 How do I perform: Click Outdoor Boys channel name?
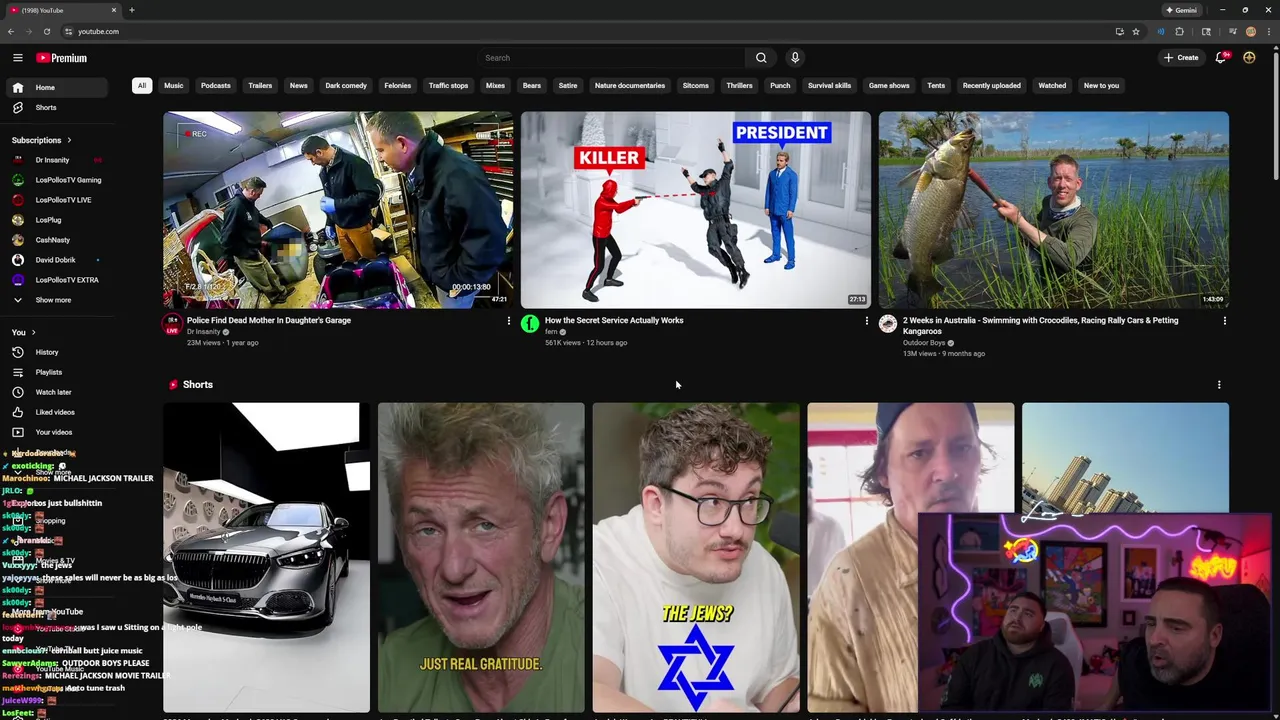pos(924,343)
